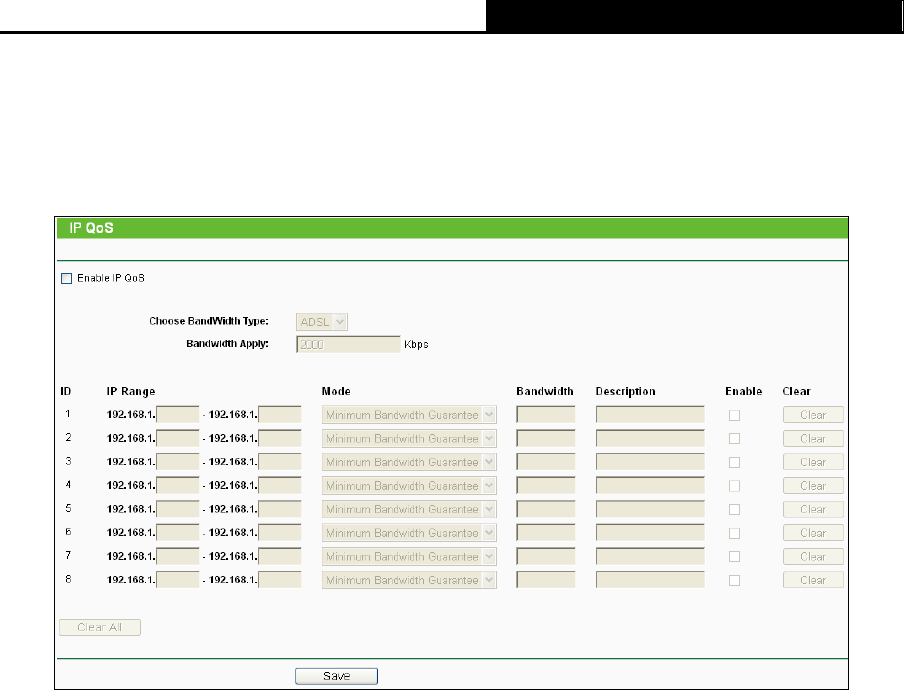904x690 pixels.
Task: Check the Enable box for rule 4
Action: click(734, 486)
